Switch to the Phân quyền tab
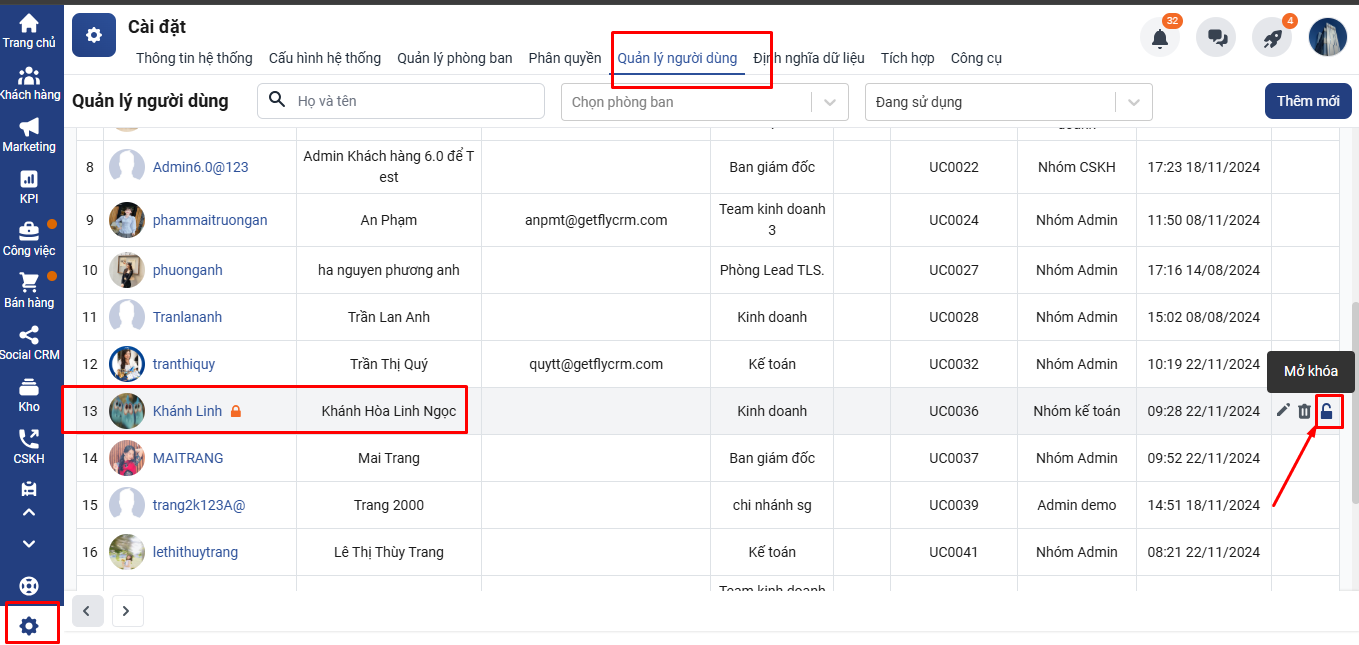The image size is (1359, 645). 565,58
